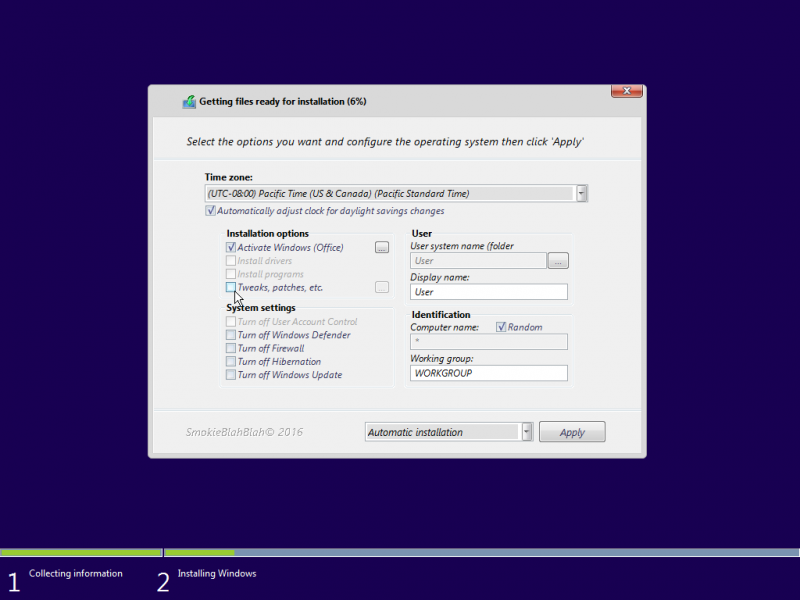Click the Installing Windows step label
Image resolution: width=800 pixels, height=600 pixels.
click(x=217, y=573)
